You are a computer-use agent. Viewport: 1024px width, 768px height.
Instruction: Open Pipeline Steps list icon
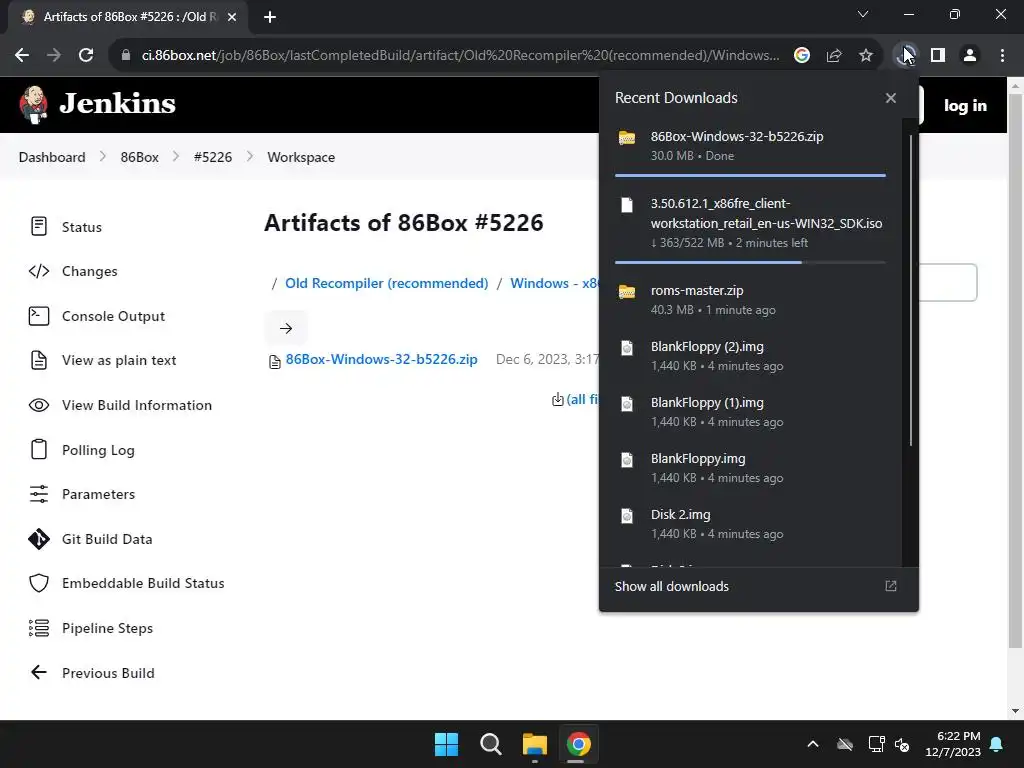(39, 628)
